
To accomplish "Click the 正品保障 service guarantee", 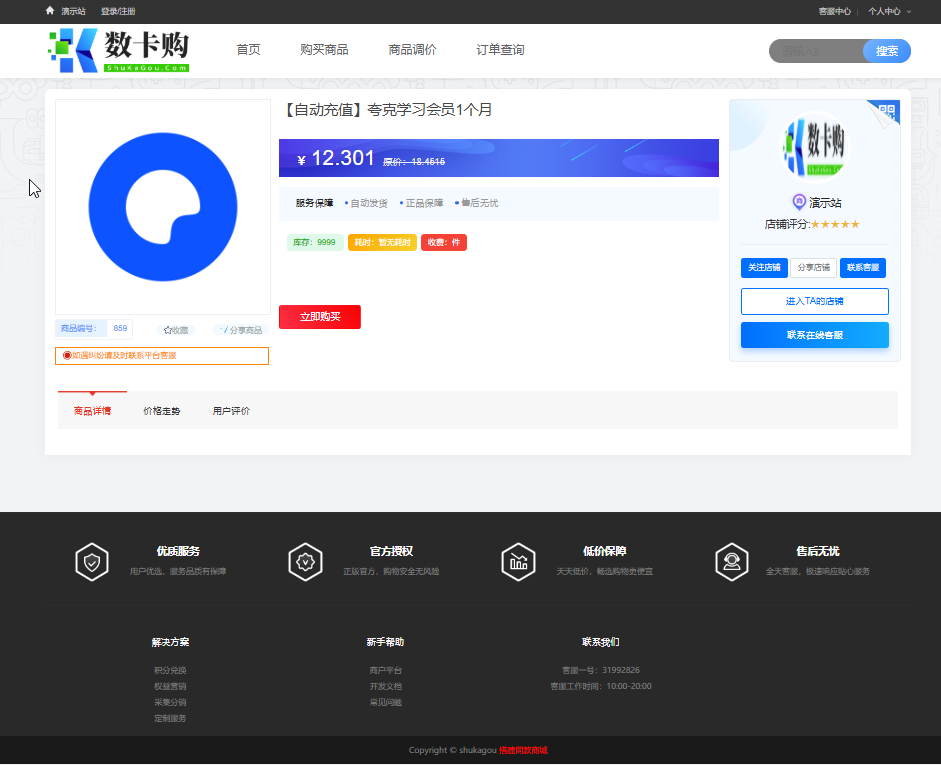I will [421, 203].
